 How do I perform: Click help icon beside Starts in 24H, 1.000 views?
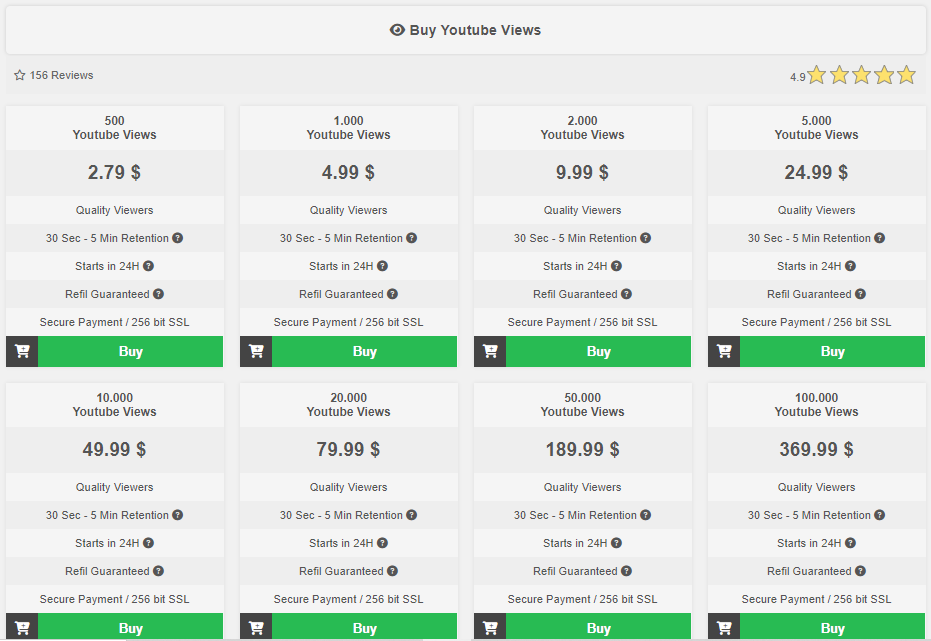point(383,266)
